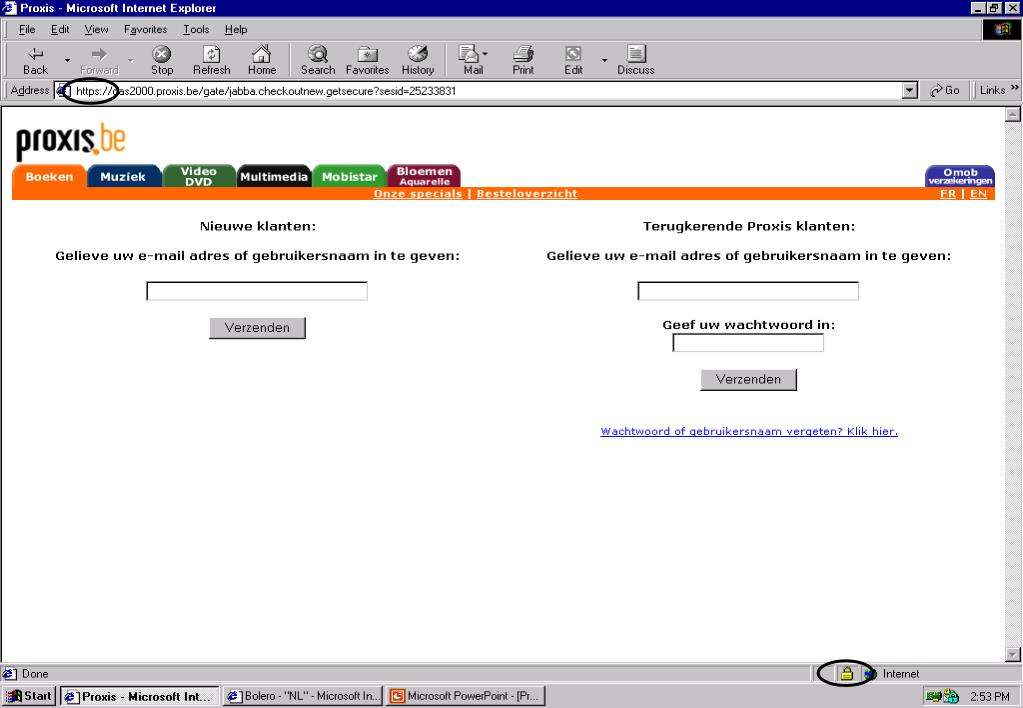Click the proxis.be logo
This screenshot has width=1023, height=708.
click(70, 141)
